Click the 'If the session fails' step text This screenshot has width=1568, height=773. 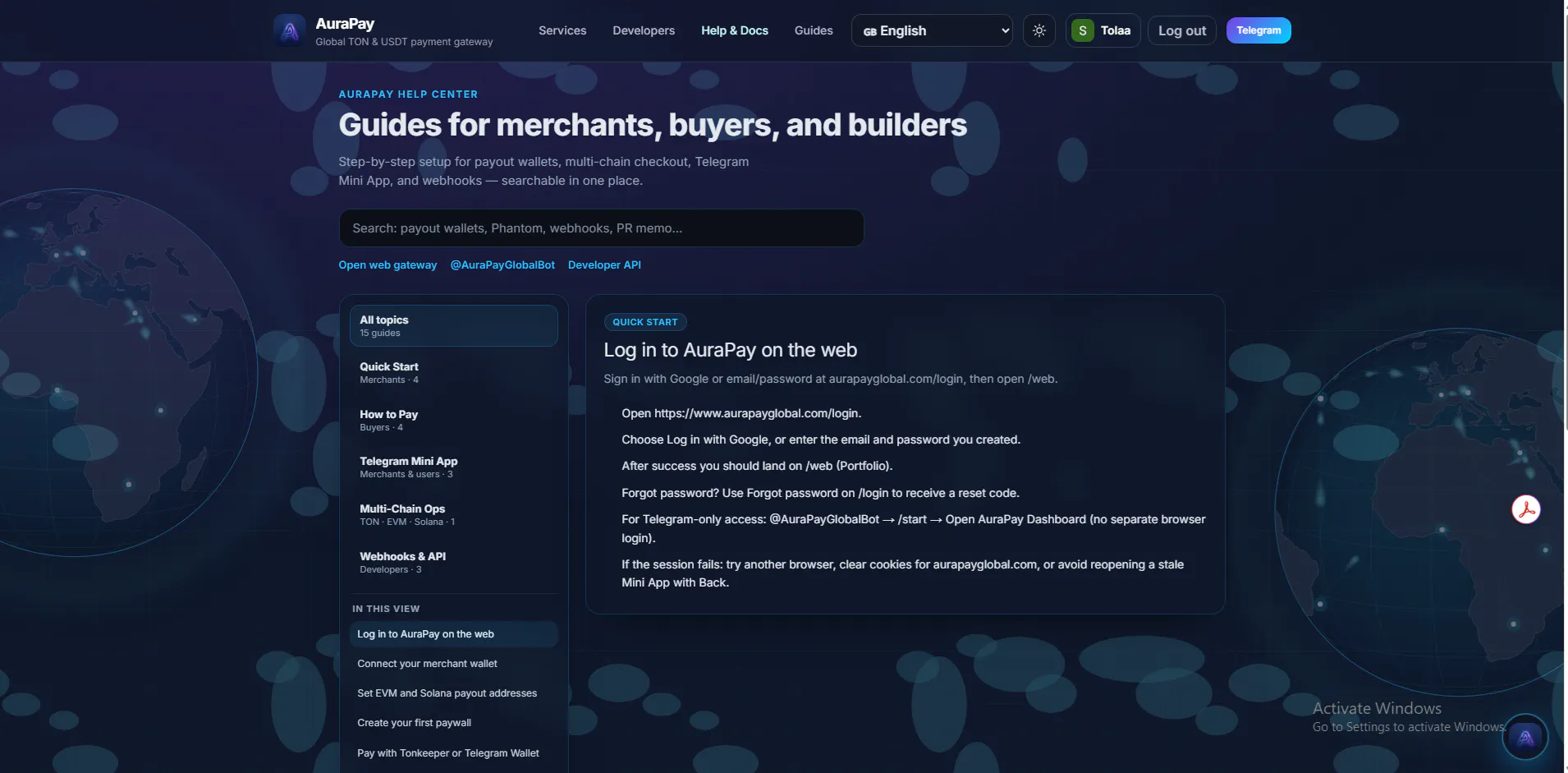click(x=902, y=573)
